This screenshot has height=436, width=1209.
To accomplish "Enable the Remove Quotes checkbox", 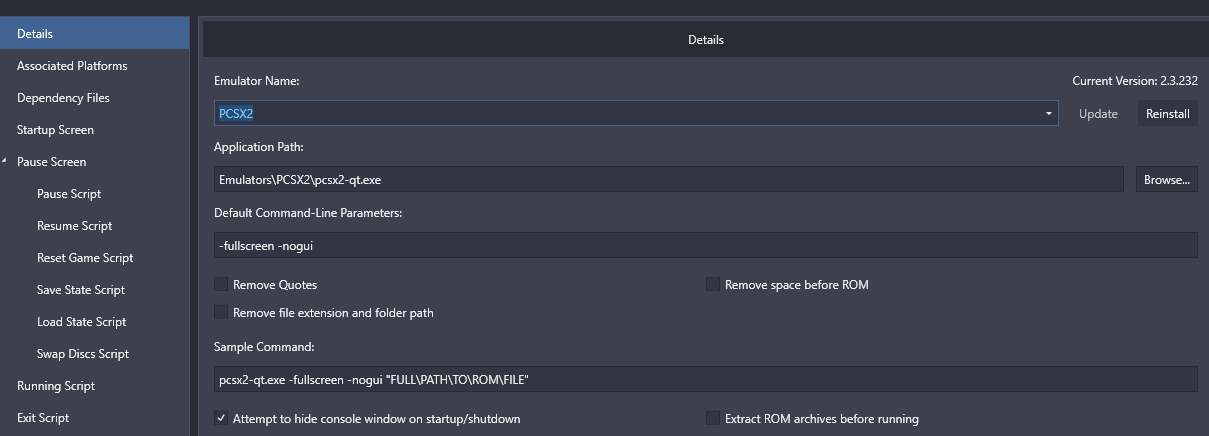I will tap(221, 285).
